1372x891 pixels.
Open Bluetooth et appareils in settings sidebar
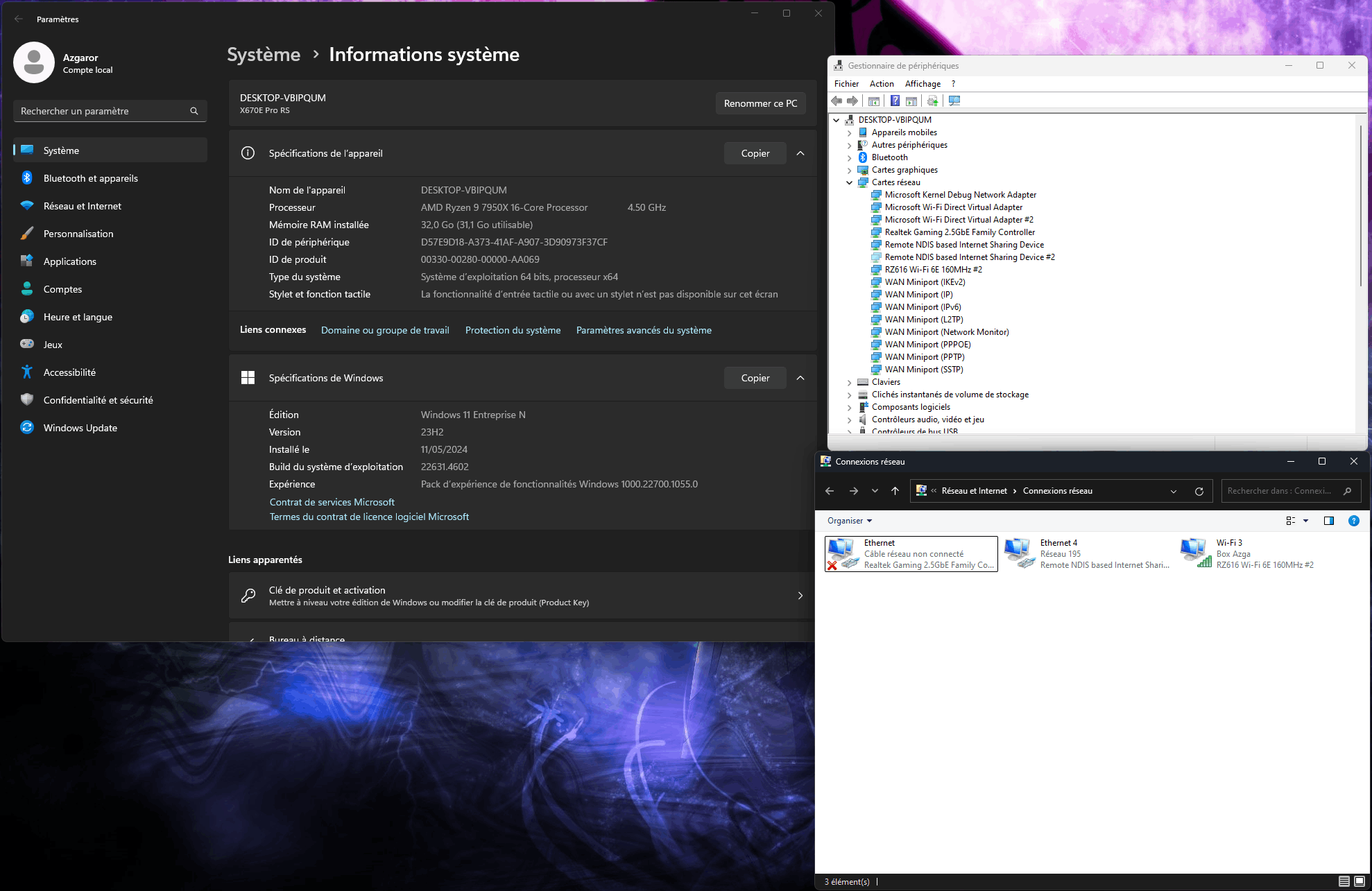click(x=110, y=178)
